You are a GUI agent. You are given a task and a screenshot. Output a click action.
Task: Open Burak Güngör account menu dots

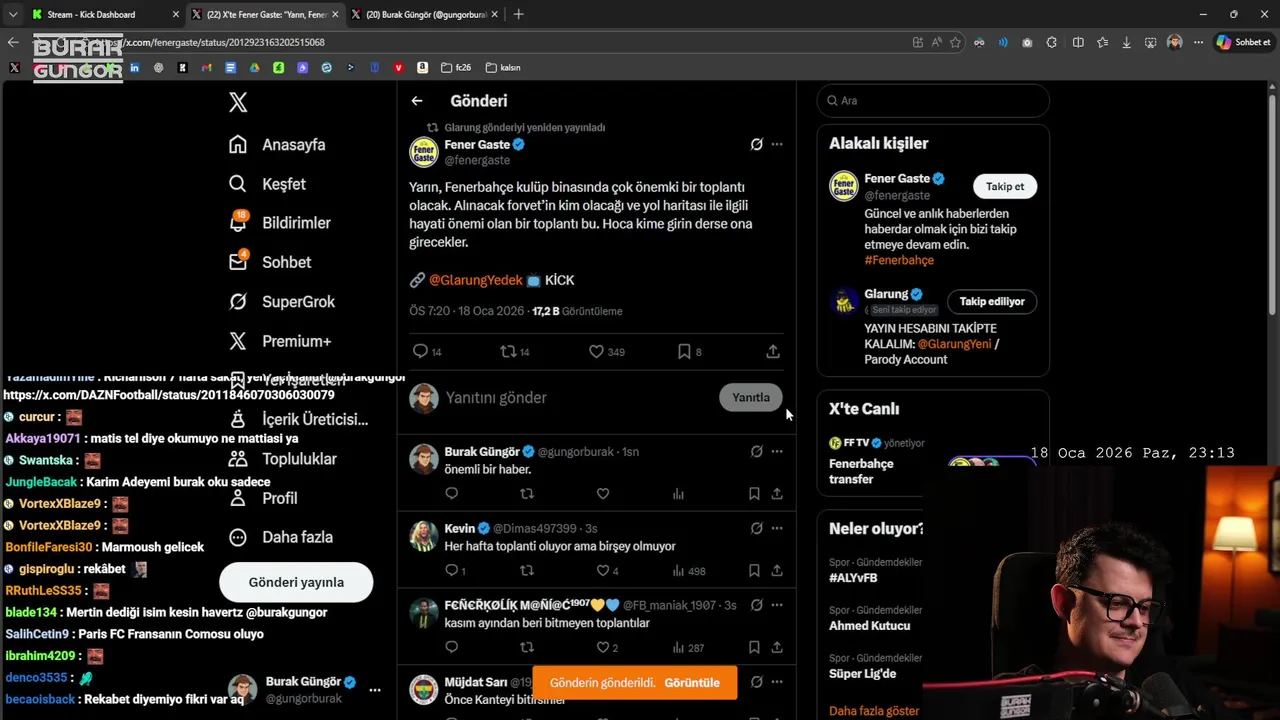click(x=375, y=690)
